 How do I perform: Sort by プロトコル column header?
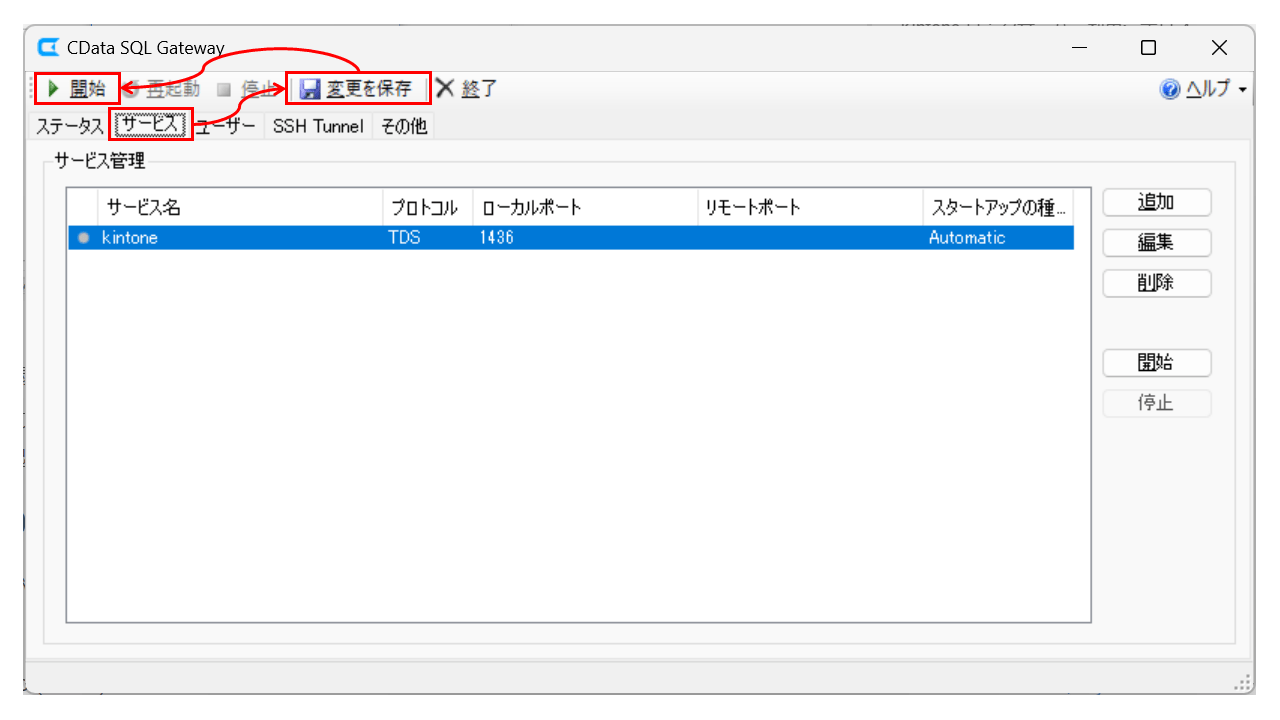(x=428, y=208)
